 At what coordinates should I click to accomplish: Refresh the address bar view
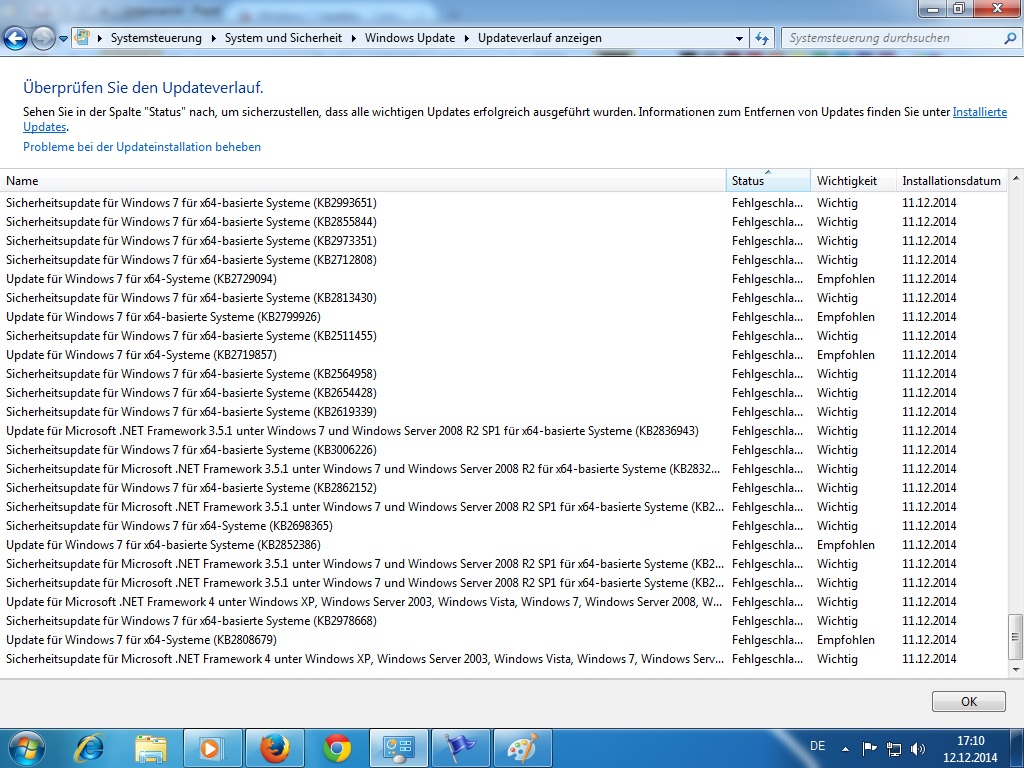tap(761, 38)
